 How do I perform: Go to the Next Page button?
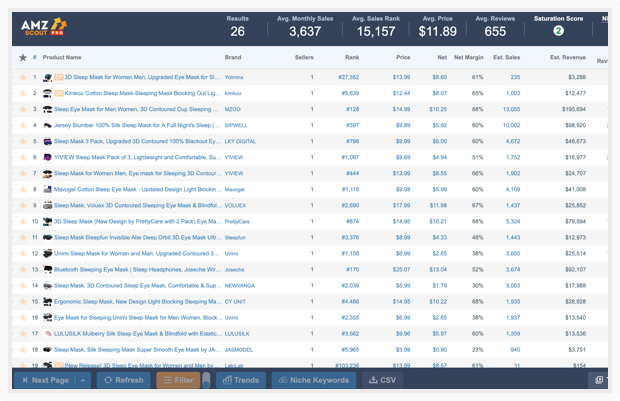click(x=45, y=380)
